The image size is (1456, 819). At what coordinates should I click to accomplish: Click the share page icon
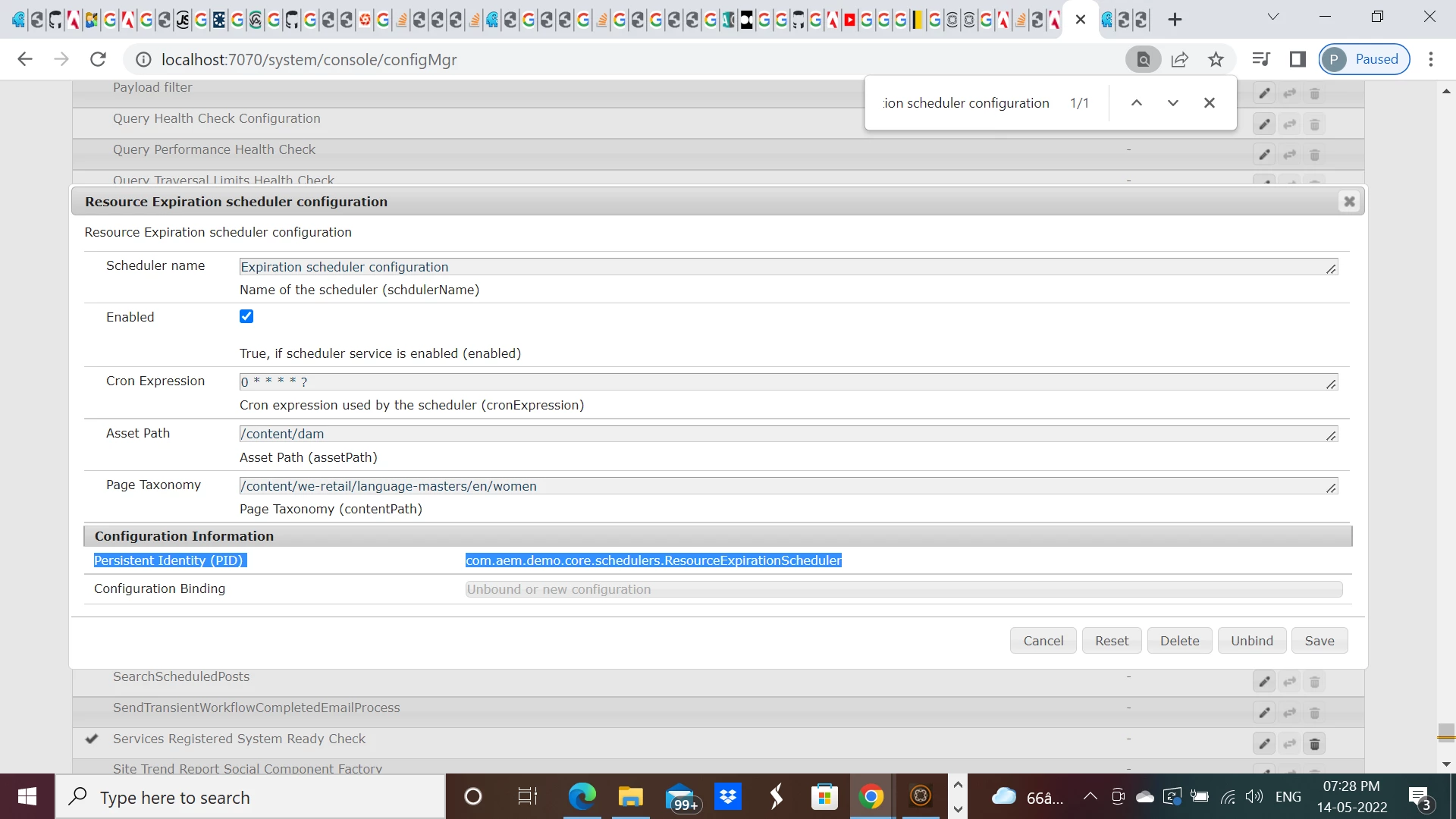[x=1179, y=59]
